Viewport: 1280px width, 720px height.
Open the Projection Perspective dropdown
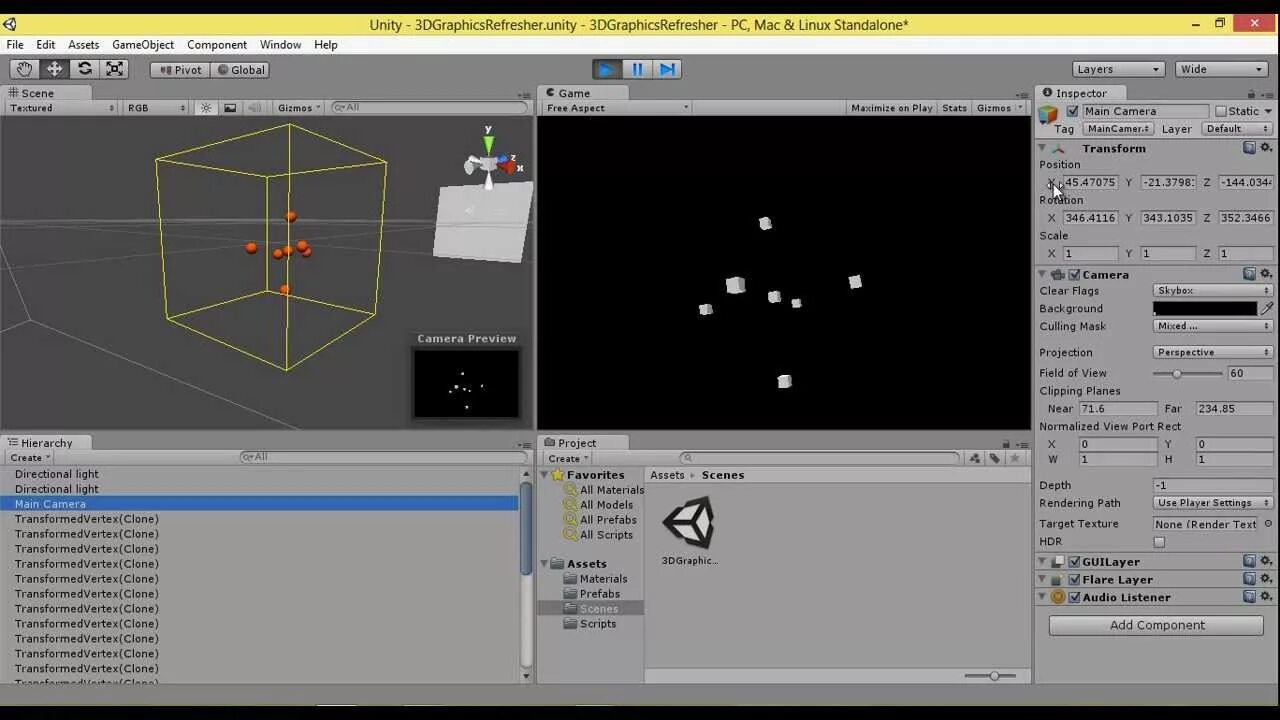click(1213, 352)
